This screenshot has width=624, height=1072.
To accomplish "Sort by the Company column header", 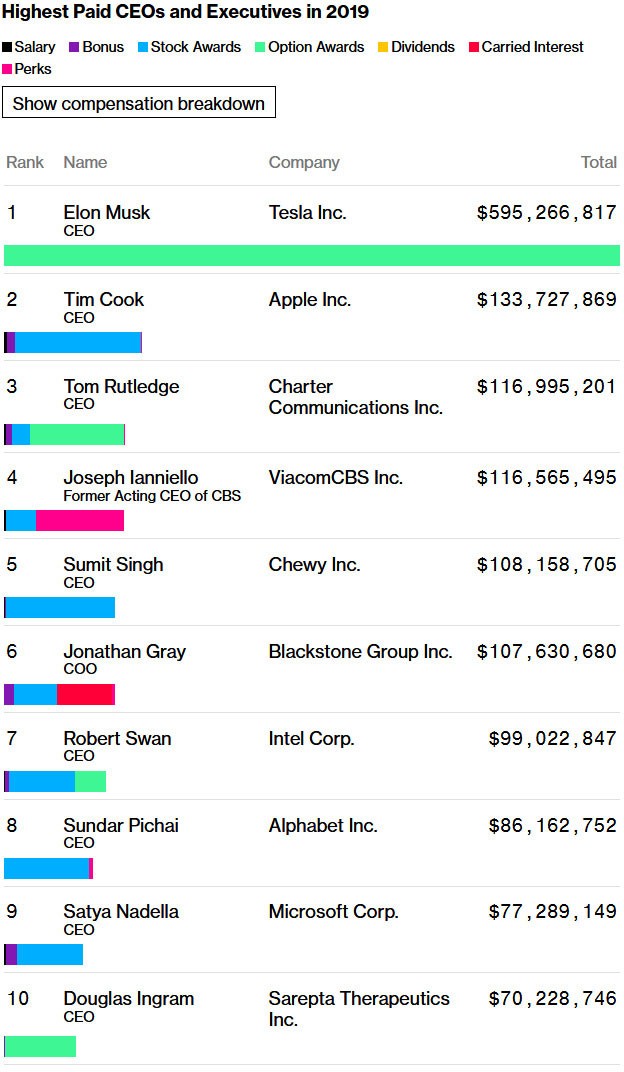I will coord(304,162).
